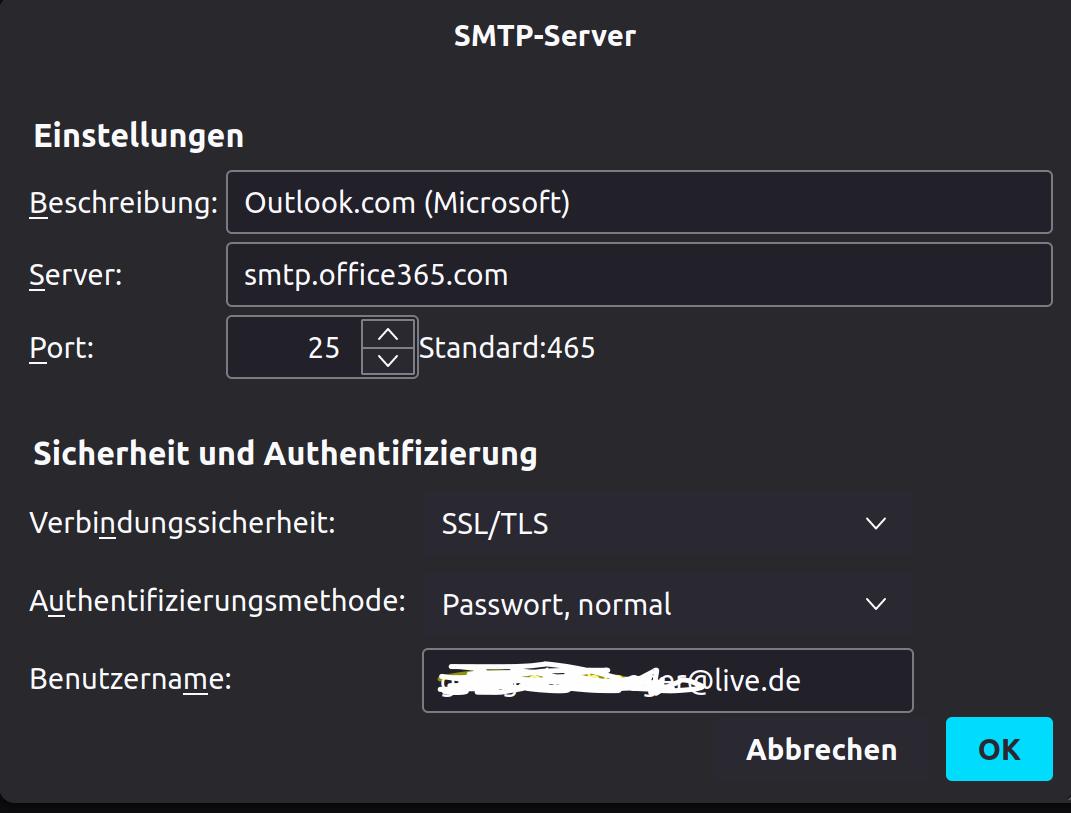
Task: Focus the Server field with smtp.office365.com
Action: click(x=639, y=275)
